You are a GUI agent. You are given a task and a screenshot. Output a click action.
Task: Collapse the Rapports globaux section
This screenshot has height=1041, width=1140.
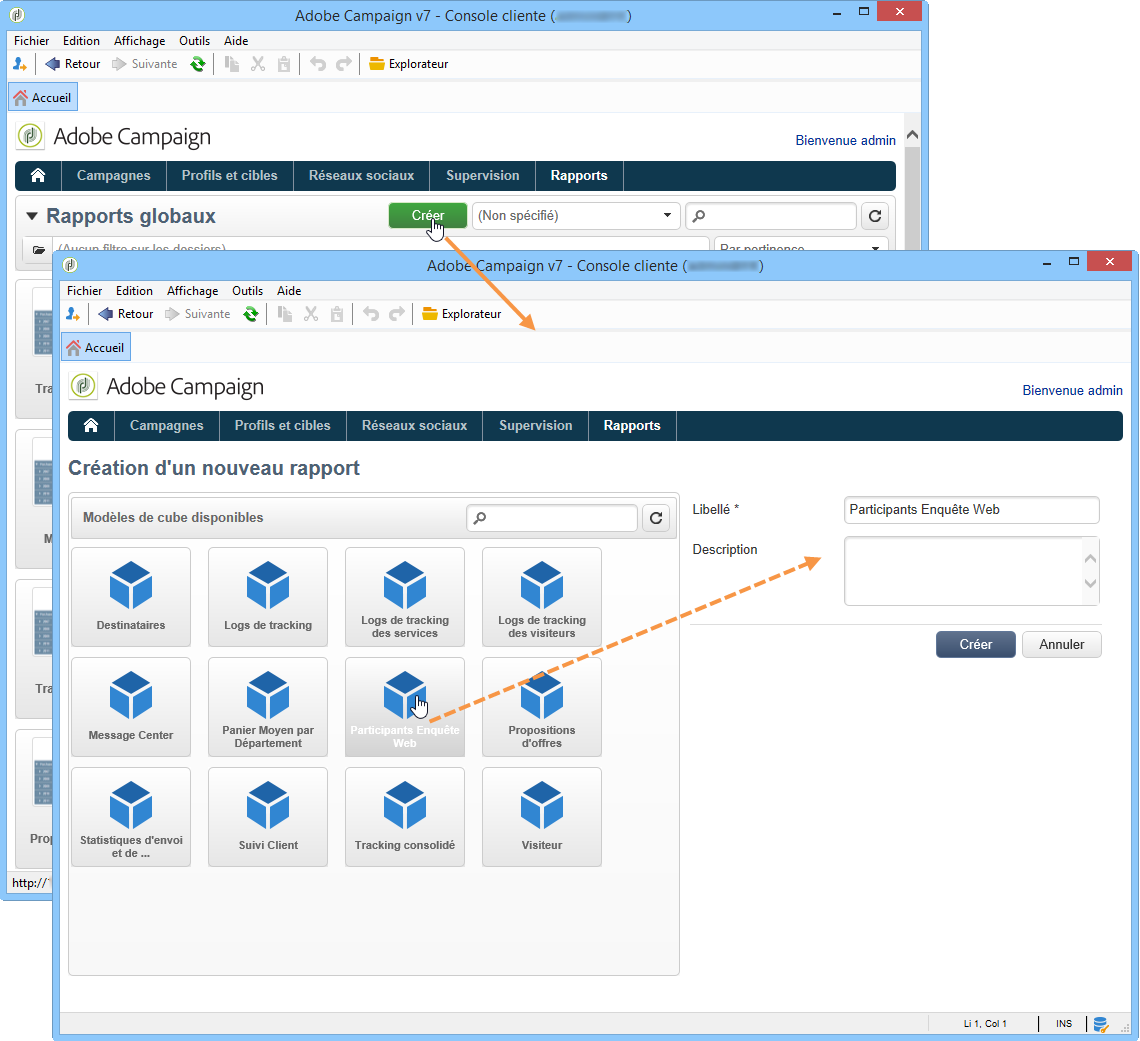(x=31, y=216)
